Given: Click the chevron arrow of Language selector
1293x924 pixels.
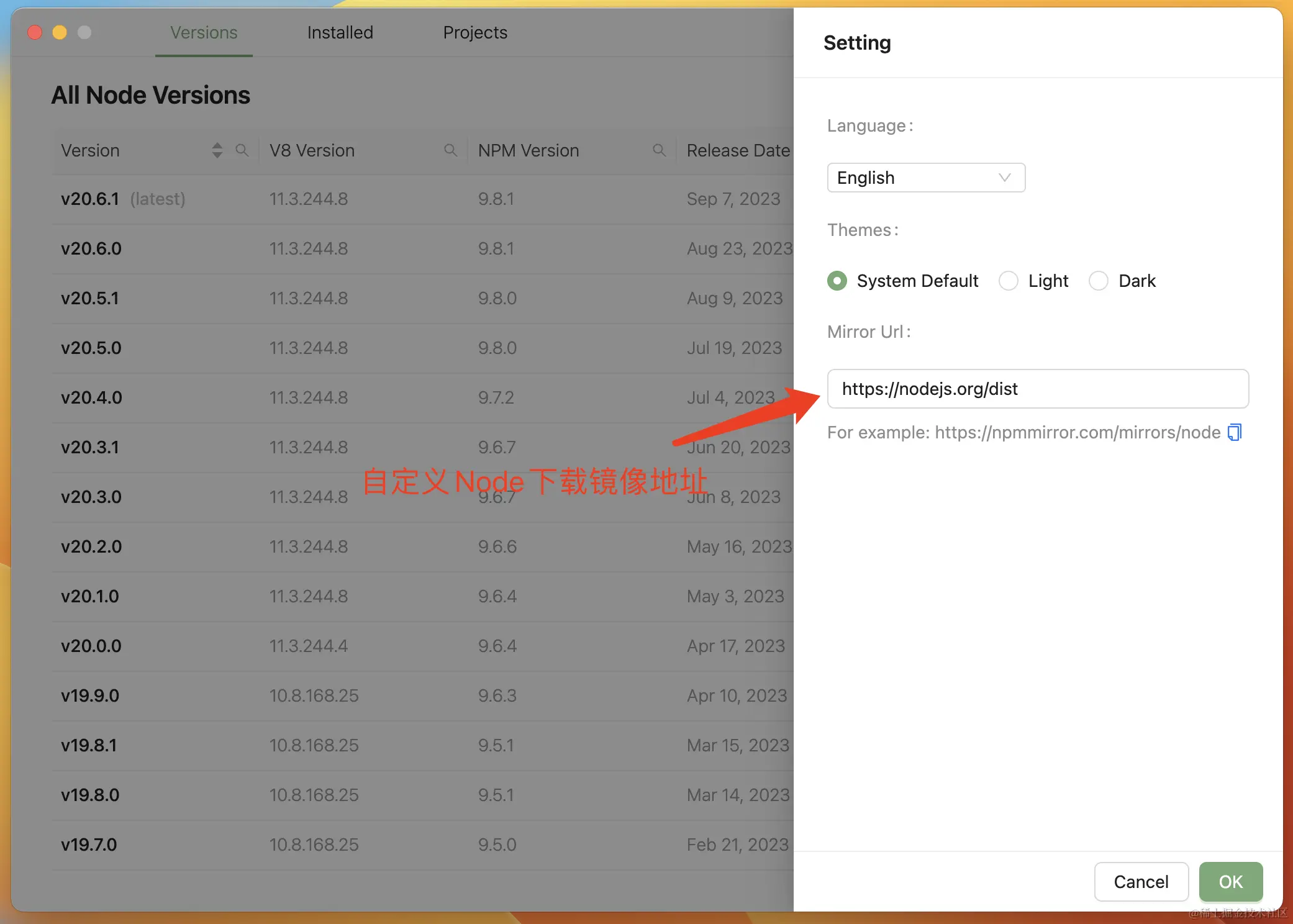Looking at the screenshot, I should [1004, 178].
